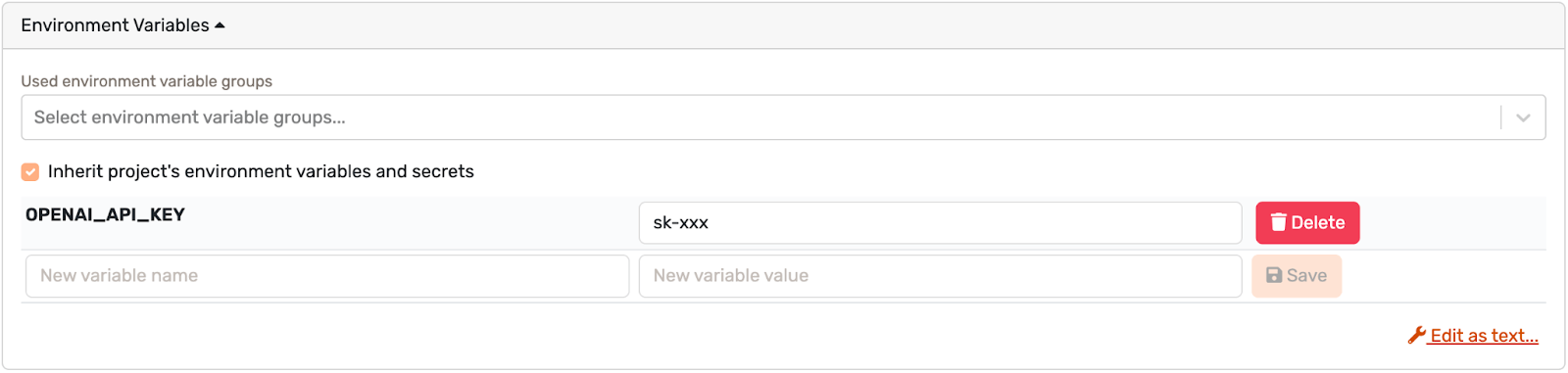The height and width of the screenshot is (373, 1568).
Task: Open the Select environment variable groups combo box
Action: [783, 117]
